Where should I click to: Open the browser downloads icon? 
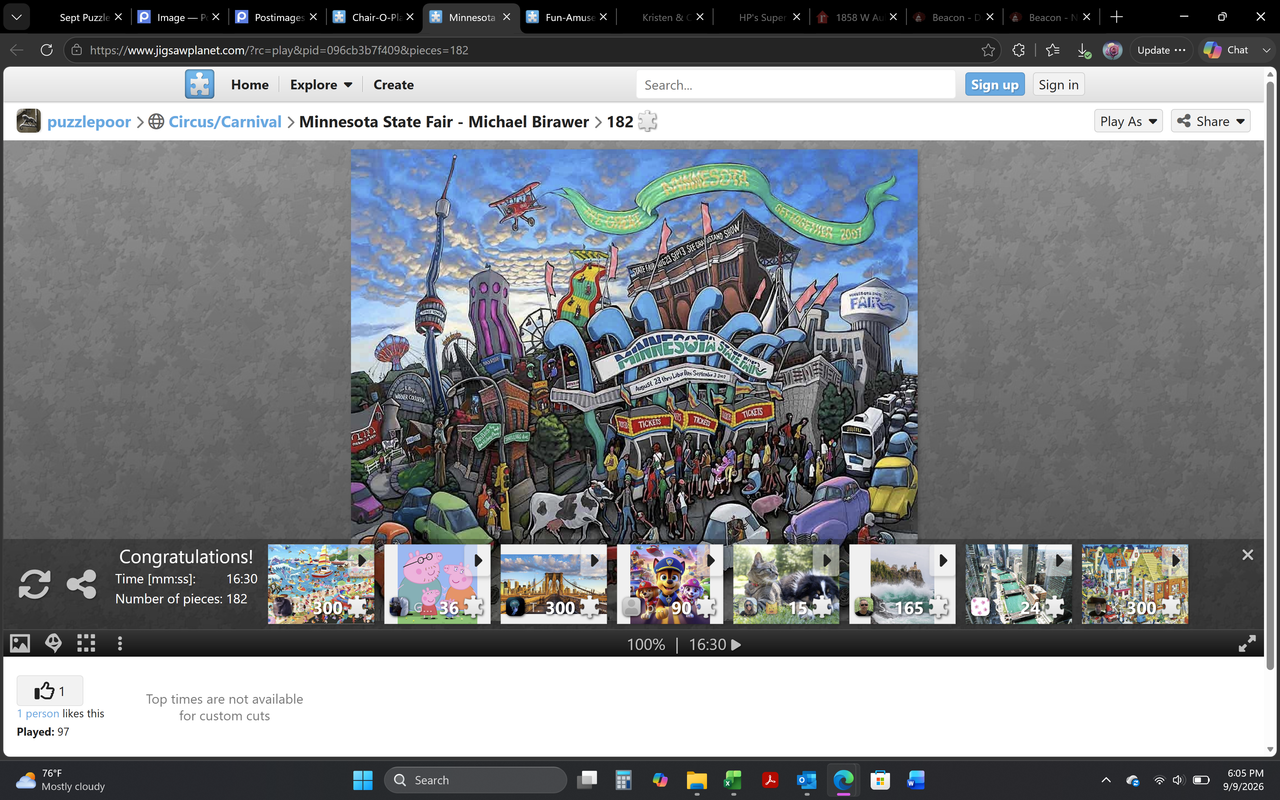1083,50
